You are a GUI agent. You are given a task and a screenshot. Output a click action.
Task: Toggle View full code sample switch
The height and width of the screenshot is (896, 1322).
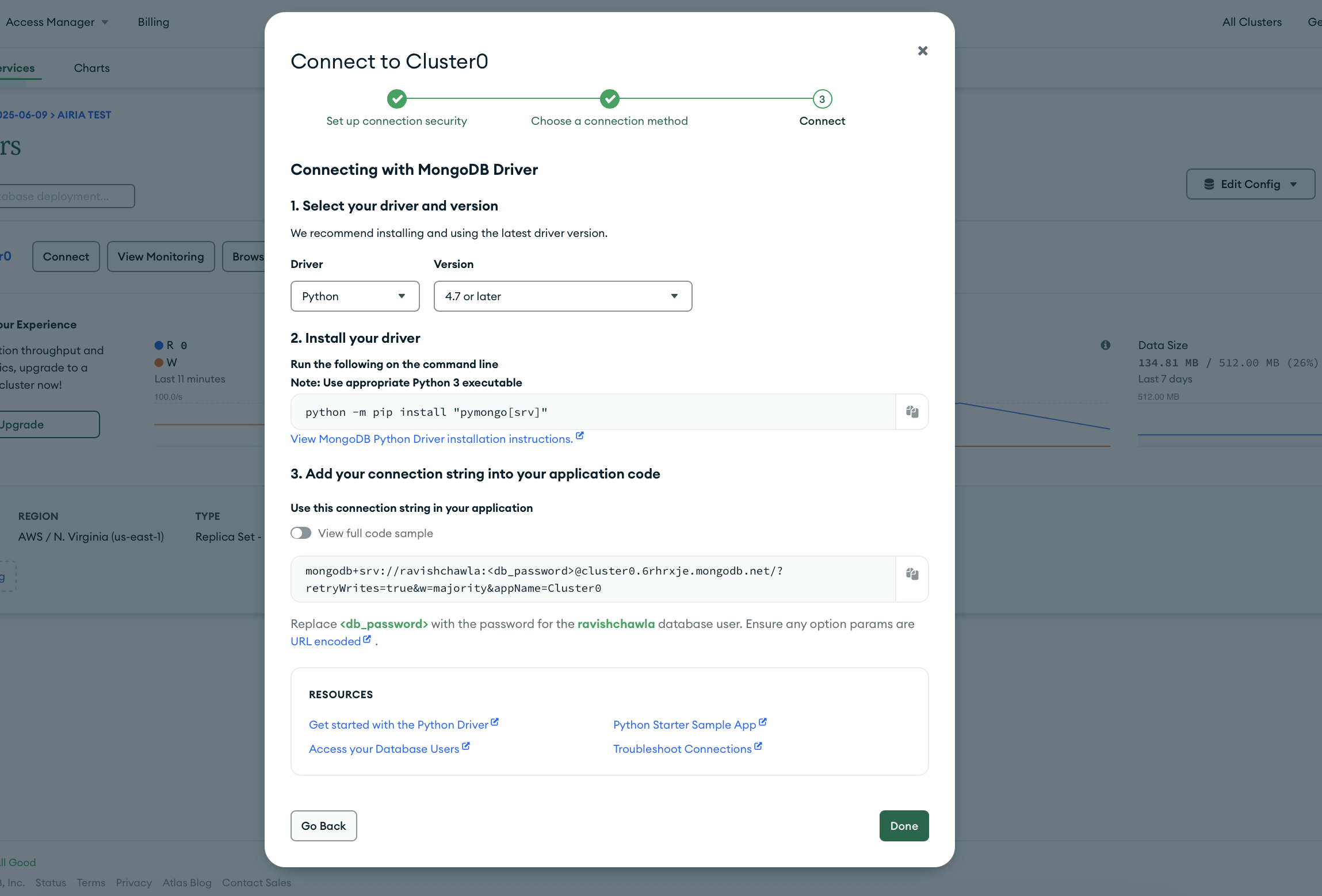click(x=301, y=533)
